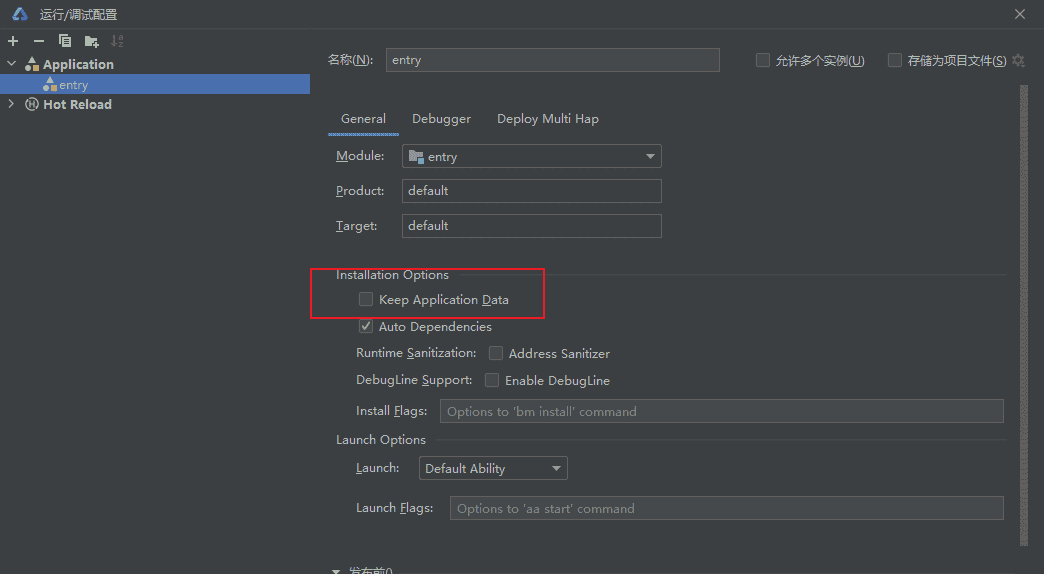Click the Install Flags input field
The image size is (1044, 574).
(721, 411)
